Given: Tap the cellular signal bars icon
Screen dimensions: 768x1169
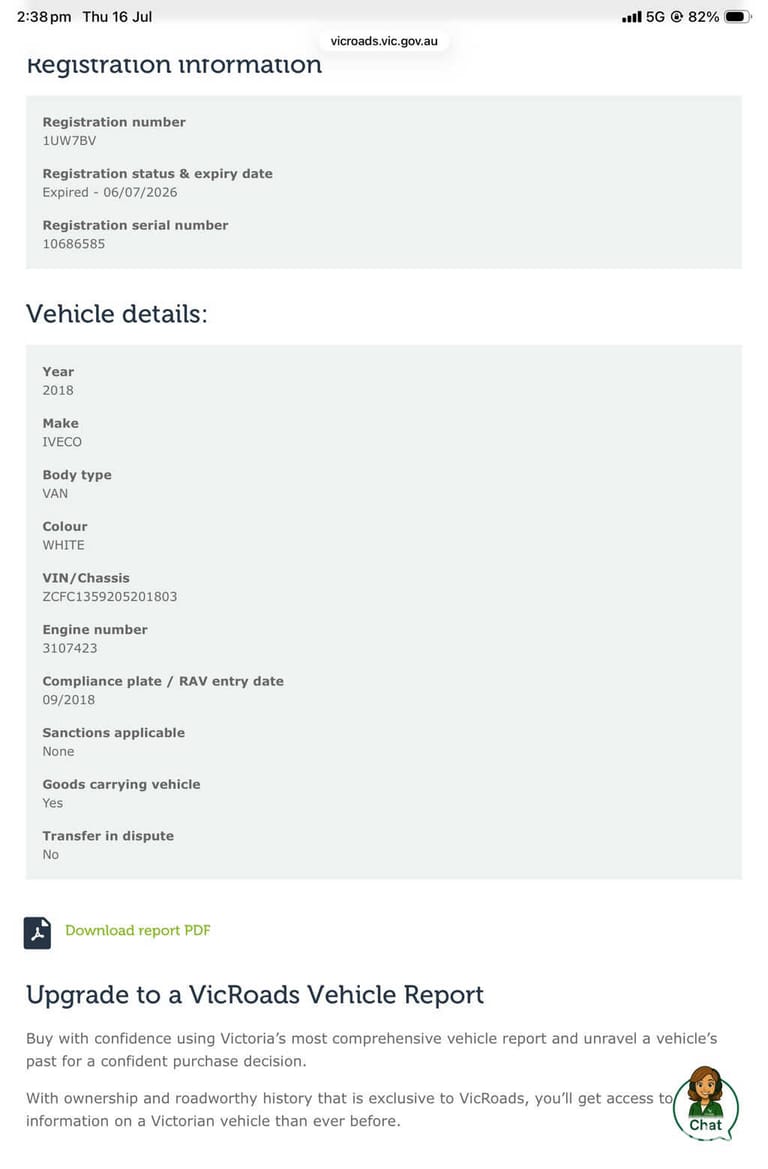Looking at the screenshot, I should pos(632,16).
